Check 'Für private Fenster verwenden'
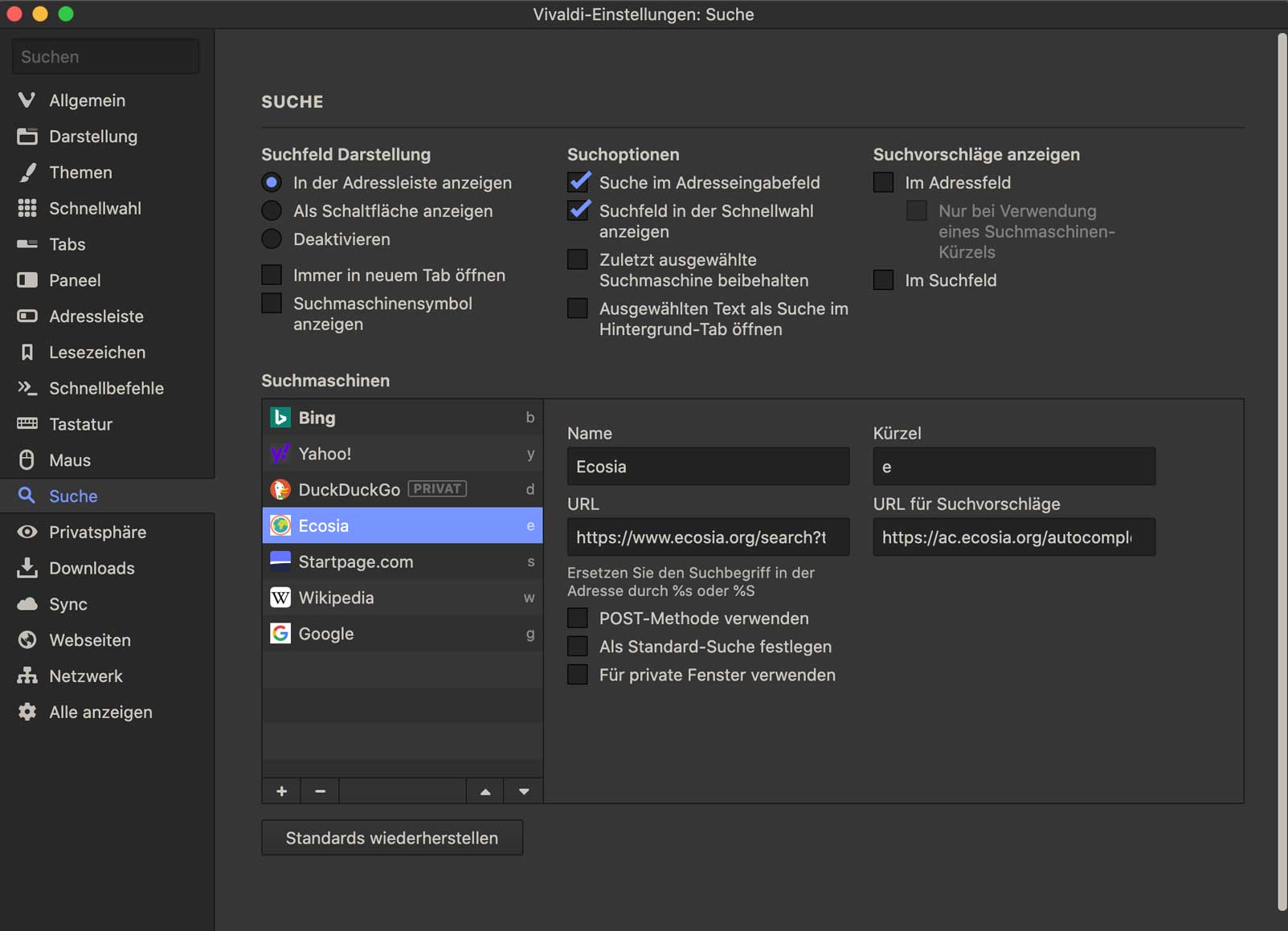The width and height of the screenshot is (1288, 931). (578, 675)
